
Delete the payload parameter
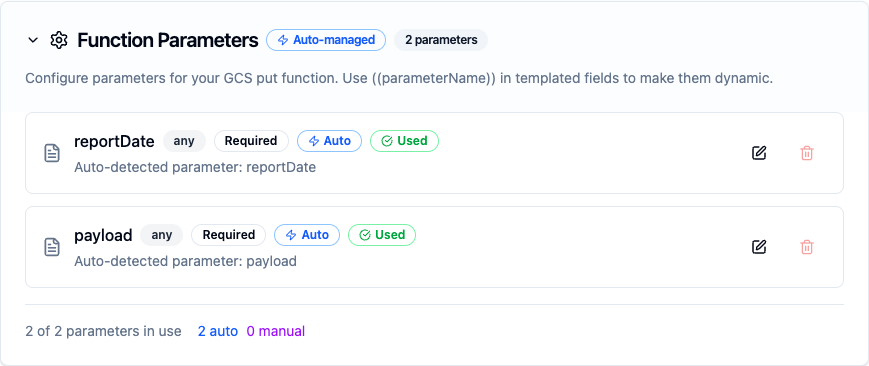click(807, 247)
